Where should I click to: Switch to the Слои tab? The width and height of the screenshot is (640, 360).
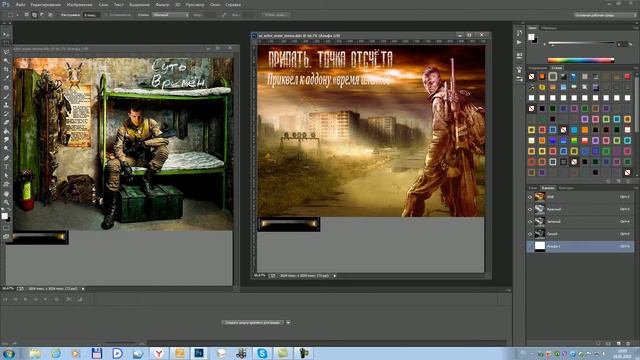pyautogui.click(x=533, y=188)
